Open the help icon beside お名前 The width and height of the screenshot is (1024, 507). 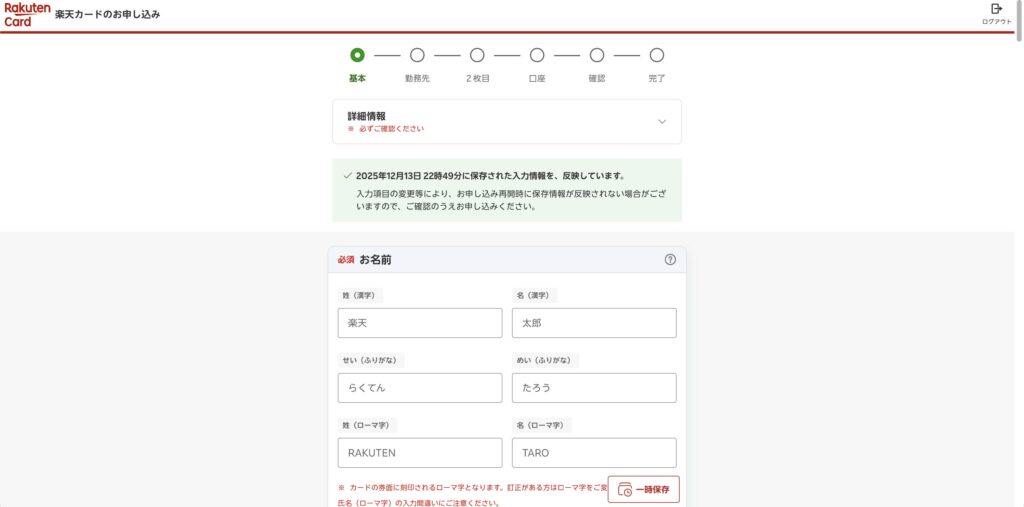pos(670,259)
